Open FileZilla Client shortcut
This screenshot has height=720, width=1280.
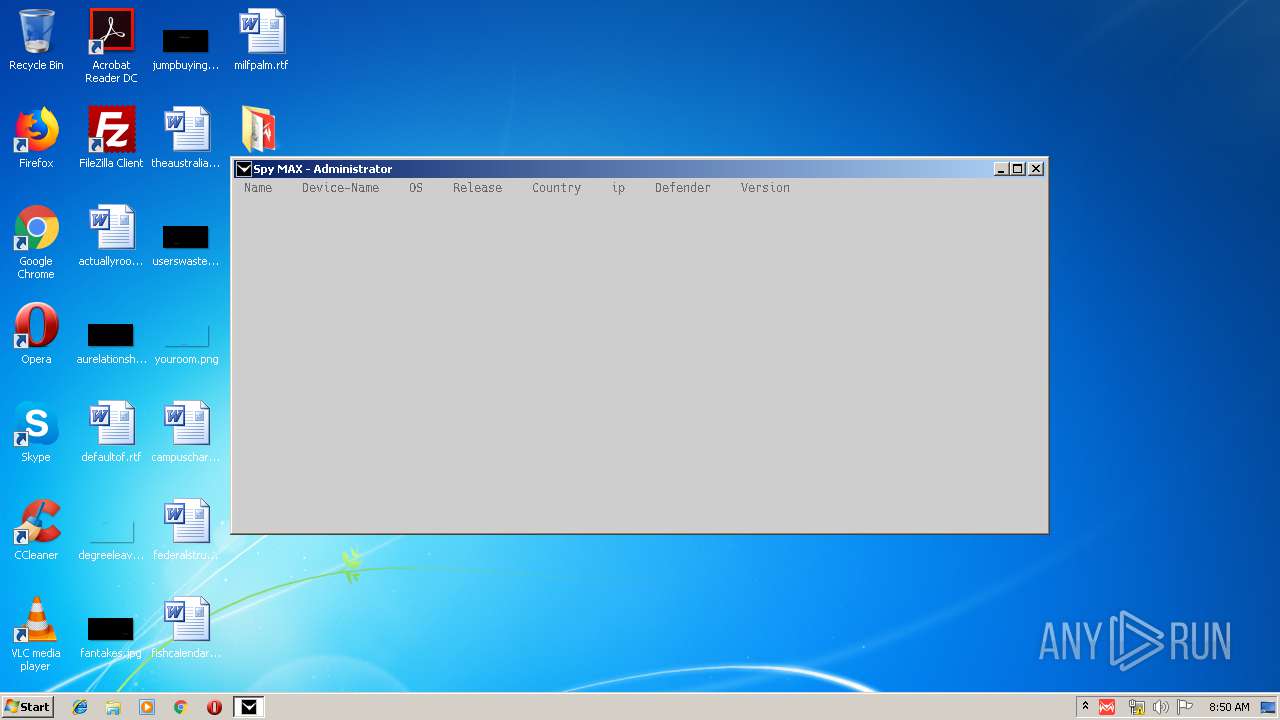click(x=111, y=138)
